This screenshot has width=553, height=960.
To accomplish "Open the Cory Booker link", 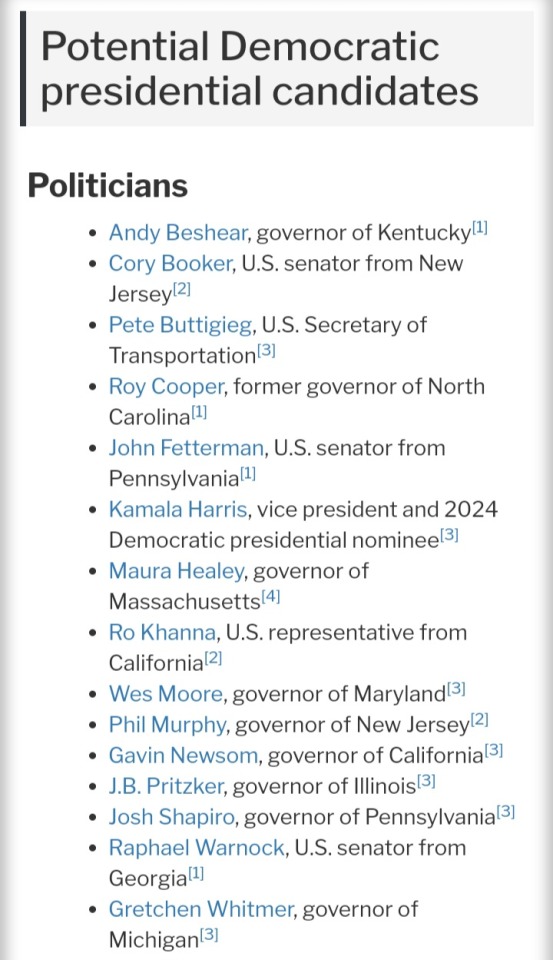I will click(170, 263).
